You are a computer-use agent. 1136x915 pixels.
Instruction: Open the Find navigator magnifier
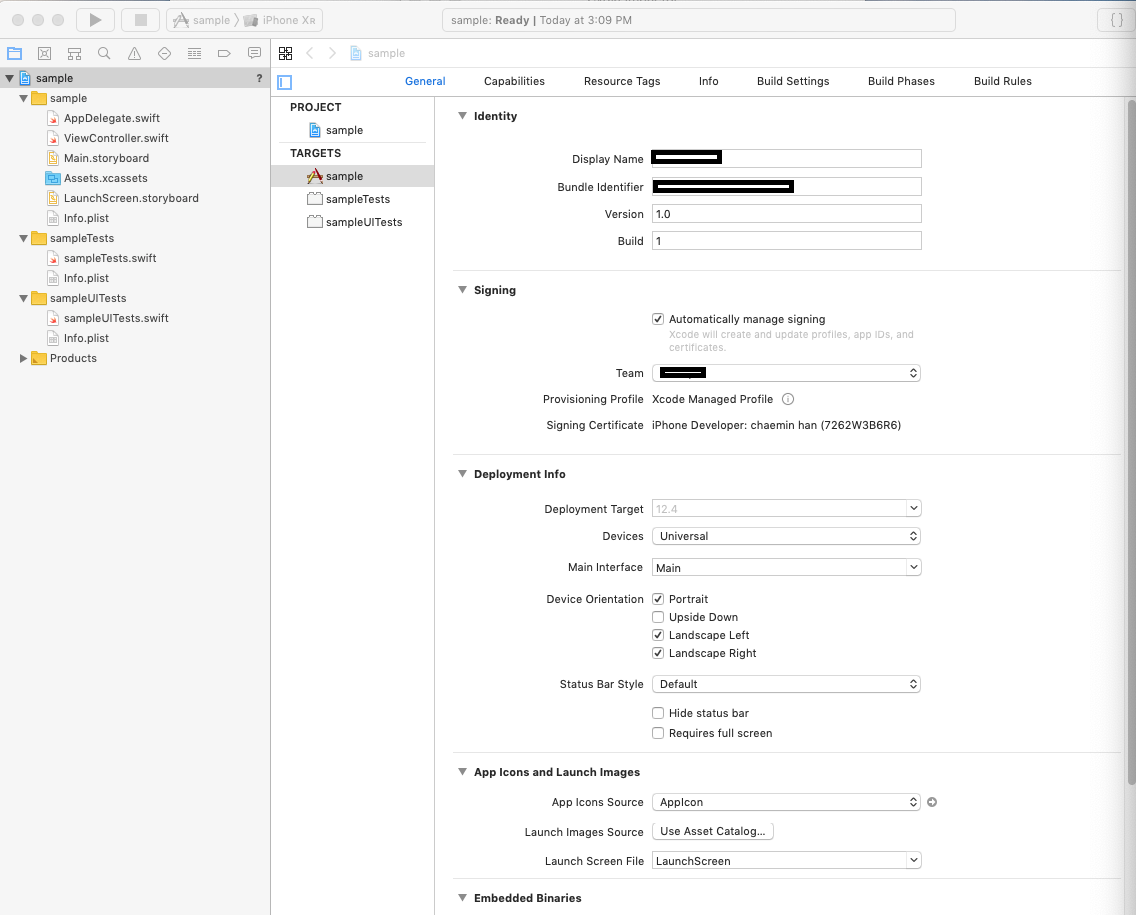(104, 53)
